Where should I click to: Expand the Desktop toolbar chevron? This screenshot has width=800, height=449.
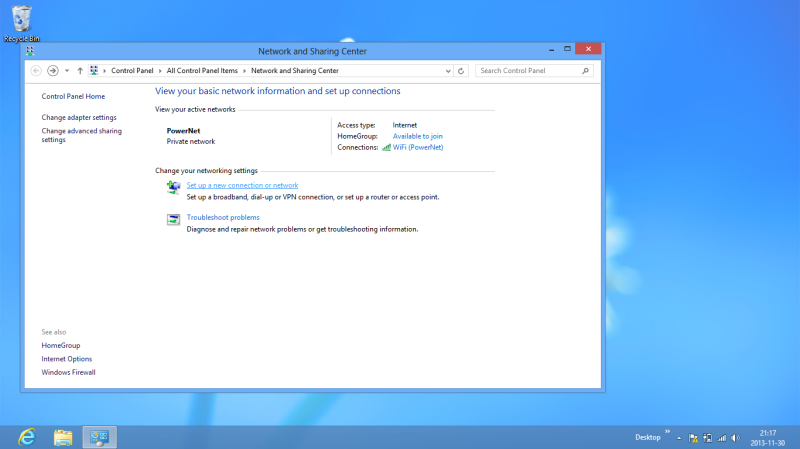click(667, 432)
